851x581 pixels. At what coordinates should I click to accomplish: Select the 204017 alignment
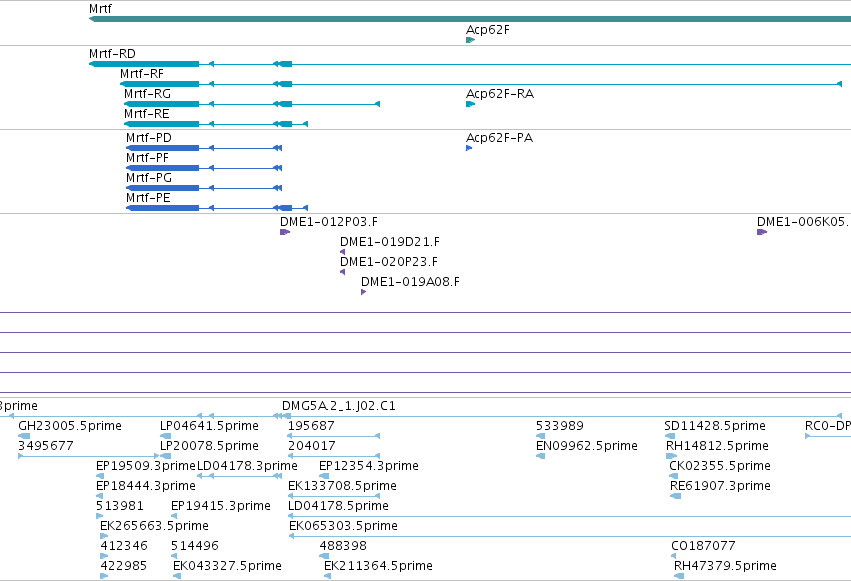(334, 456)
